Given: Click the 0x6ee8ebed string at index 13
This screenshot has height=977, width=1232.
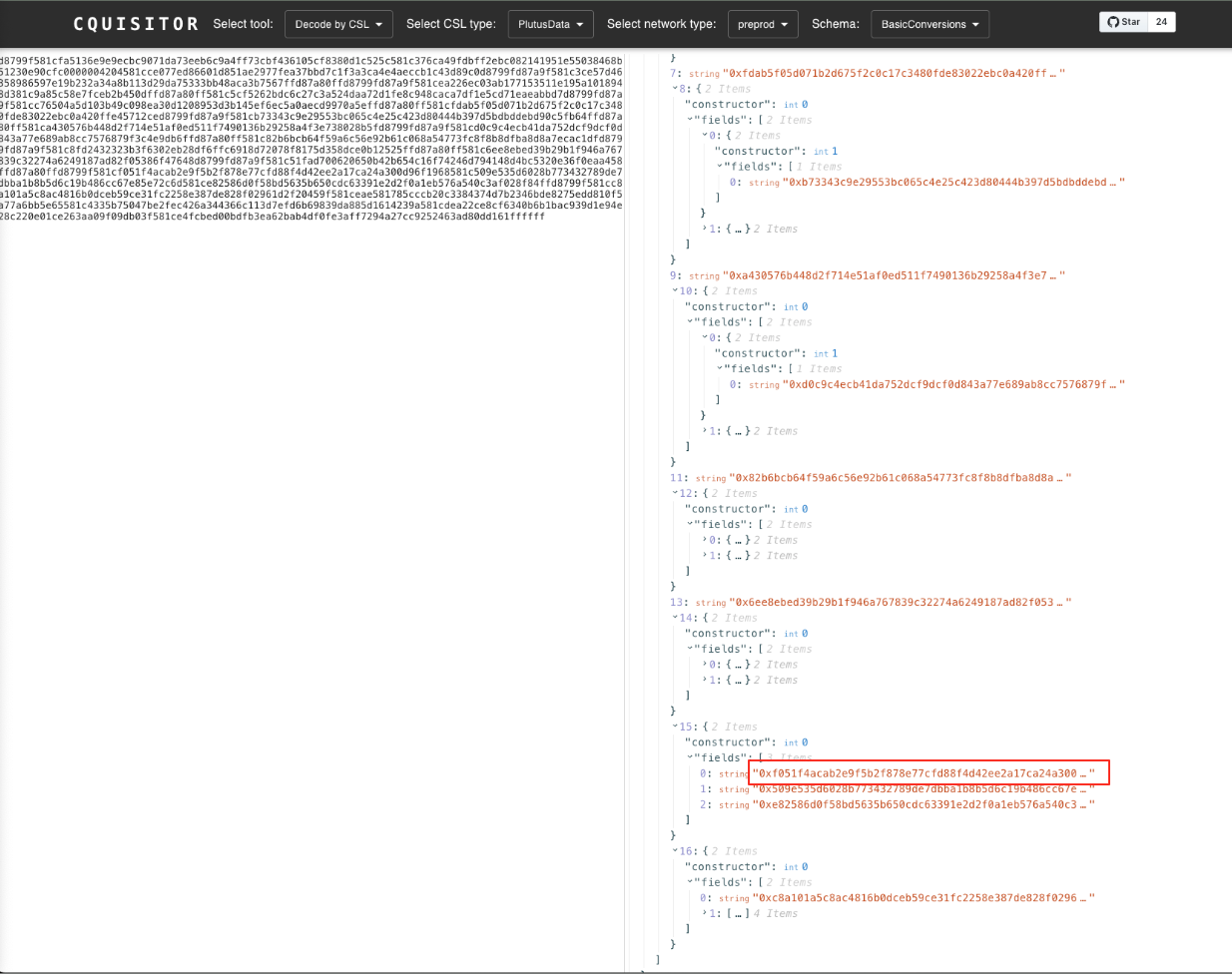Looking at the screenshot, I should pos(899,603).
